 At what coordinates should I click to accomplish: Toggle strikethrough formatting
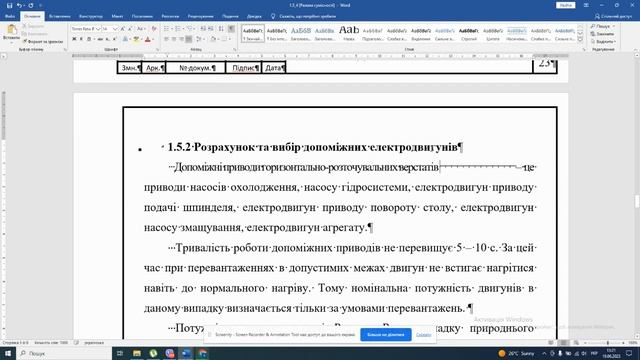point(100,39)
